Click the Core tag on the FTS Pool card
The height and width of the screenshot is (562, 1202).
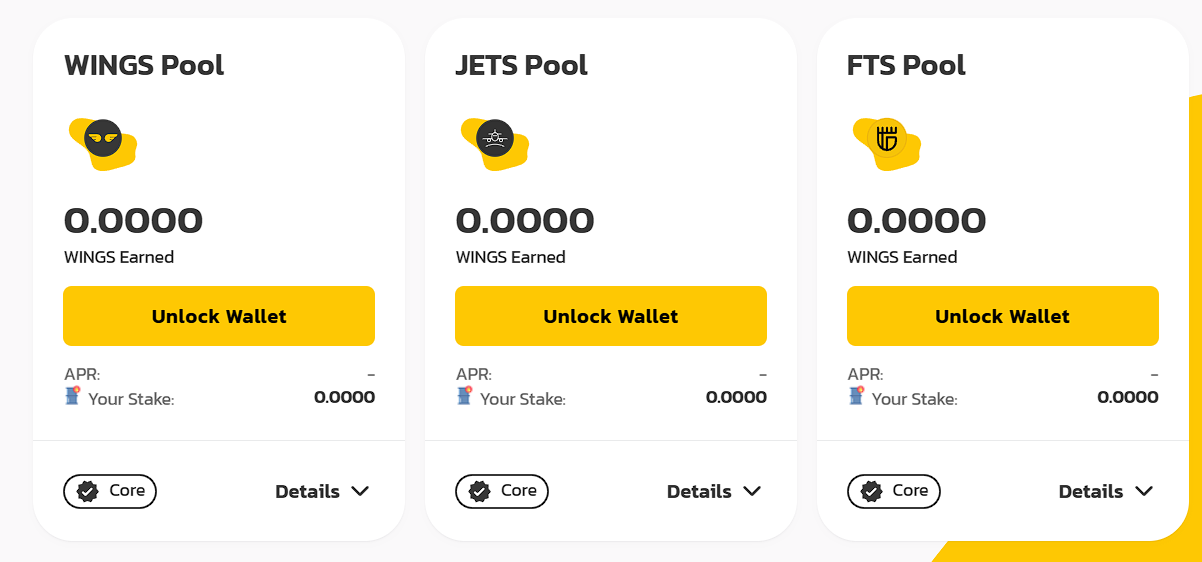894,491
